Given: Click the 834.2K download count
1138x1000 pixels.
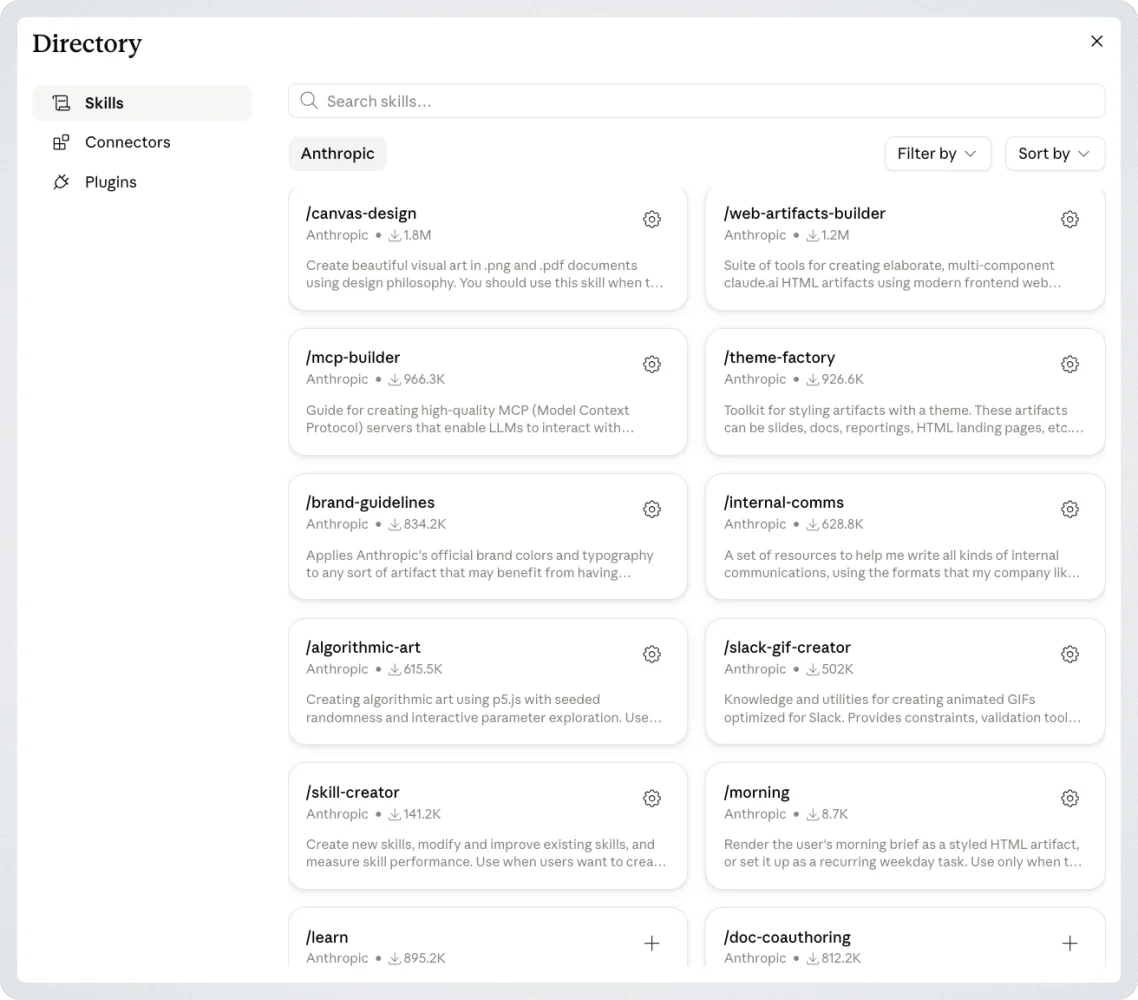Looking at the screenshot, I should (x=425, y=524).
